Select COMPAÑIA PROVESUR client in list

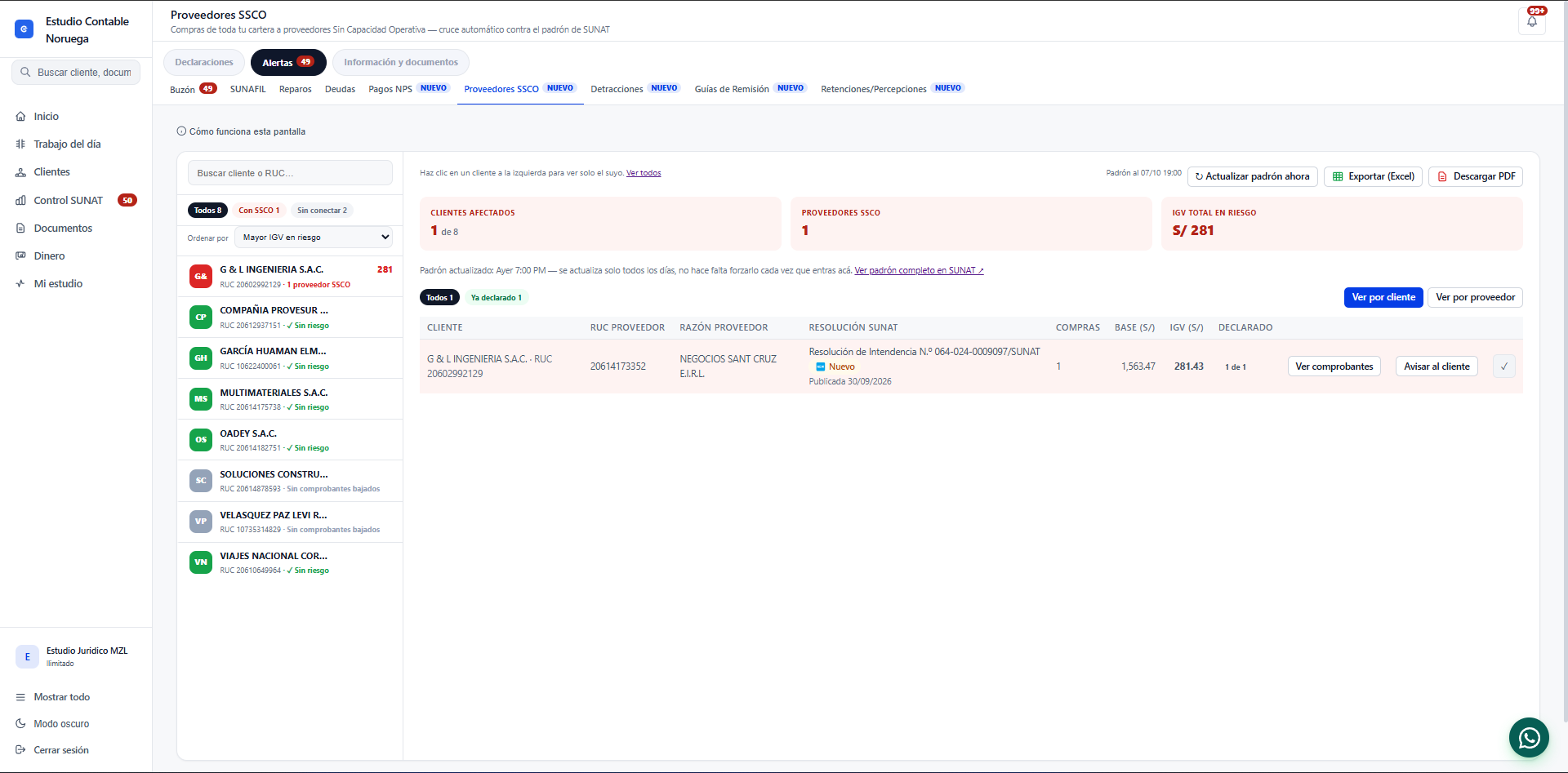coord(290,318)
